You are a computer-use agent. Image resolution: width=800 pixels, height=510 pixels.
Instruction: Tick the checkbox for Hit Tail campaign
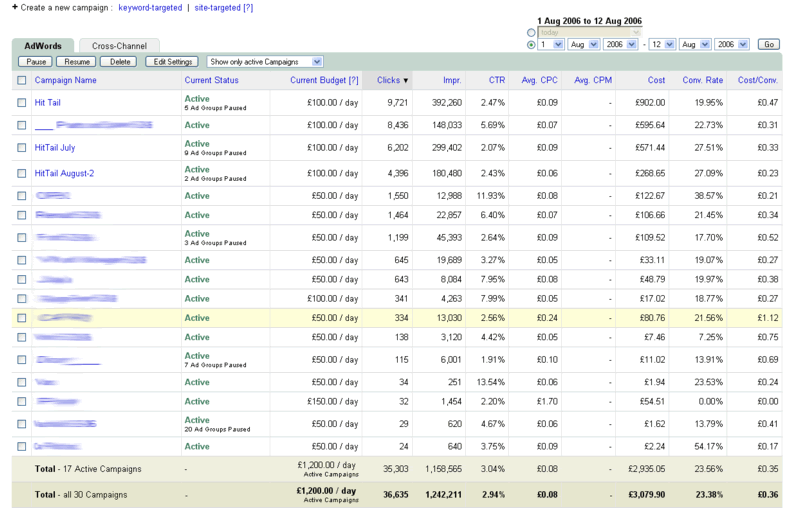coord(22,103)
